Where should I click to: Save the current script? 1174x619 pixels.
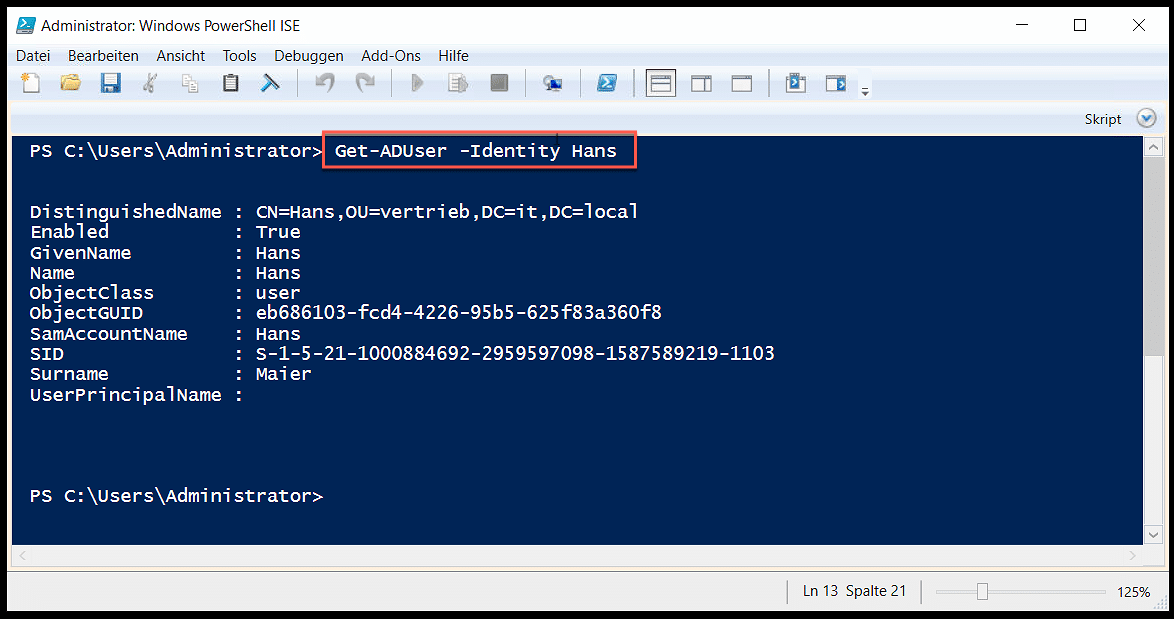[x=111, y=83]
